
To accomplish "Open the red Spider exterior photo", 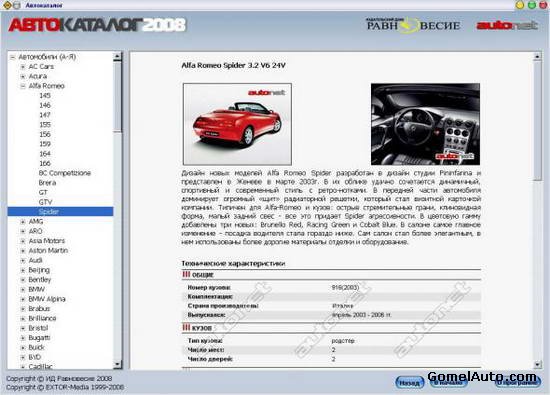I will coord(237,124).
